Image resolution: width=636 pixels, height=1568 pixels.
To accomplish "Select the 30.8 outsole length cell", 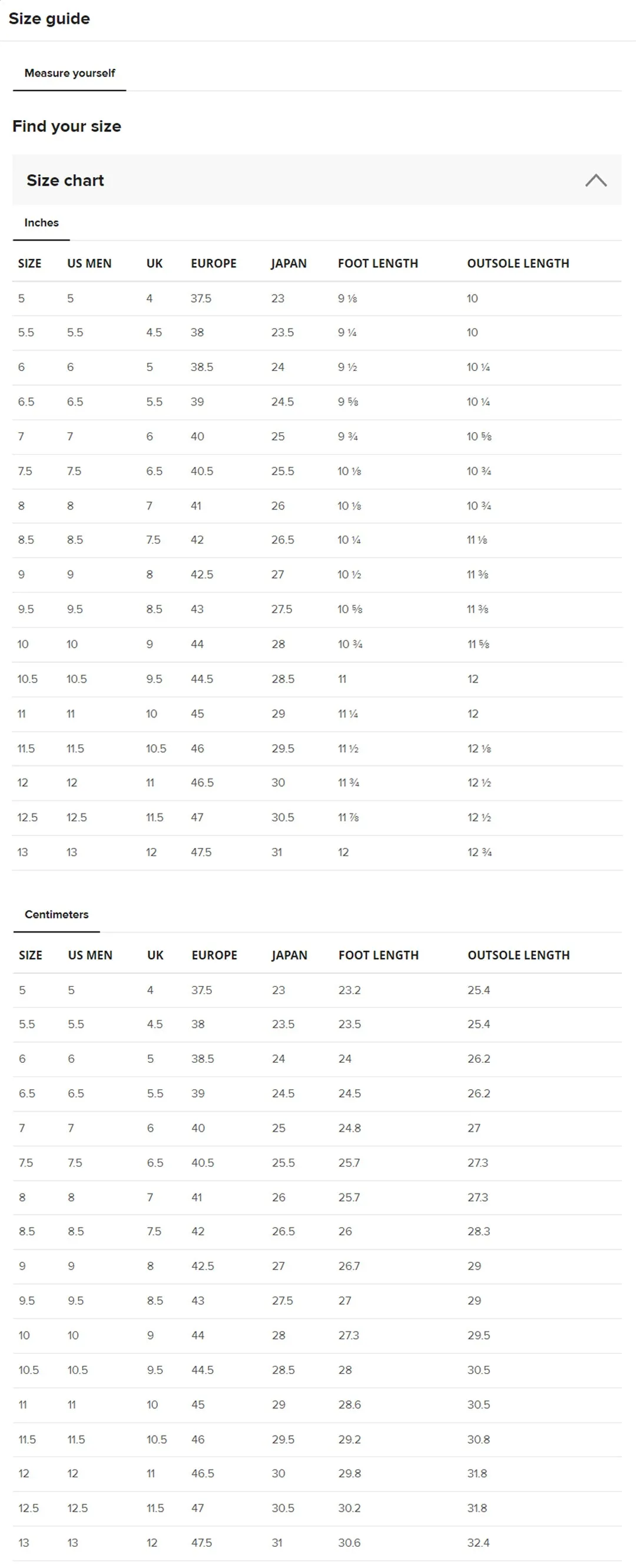I will [x=478, y=1439].
